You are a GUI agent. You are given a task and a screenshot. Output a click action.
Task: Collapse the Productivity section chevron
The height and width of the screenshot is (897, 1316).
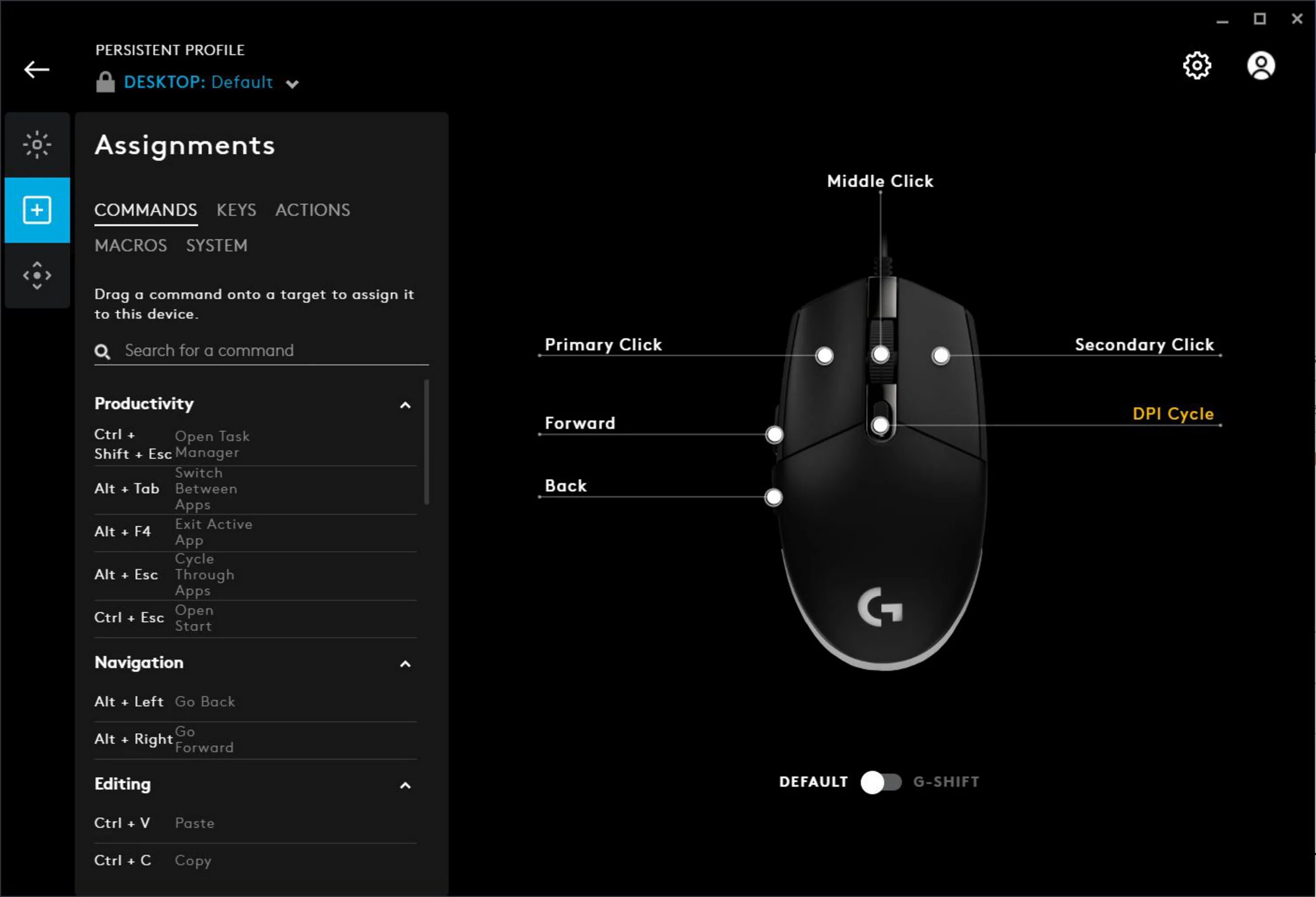point(405,405)
